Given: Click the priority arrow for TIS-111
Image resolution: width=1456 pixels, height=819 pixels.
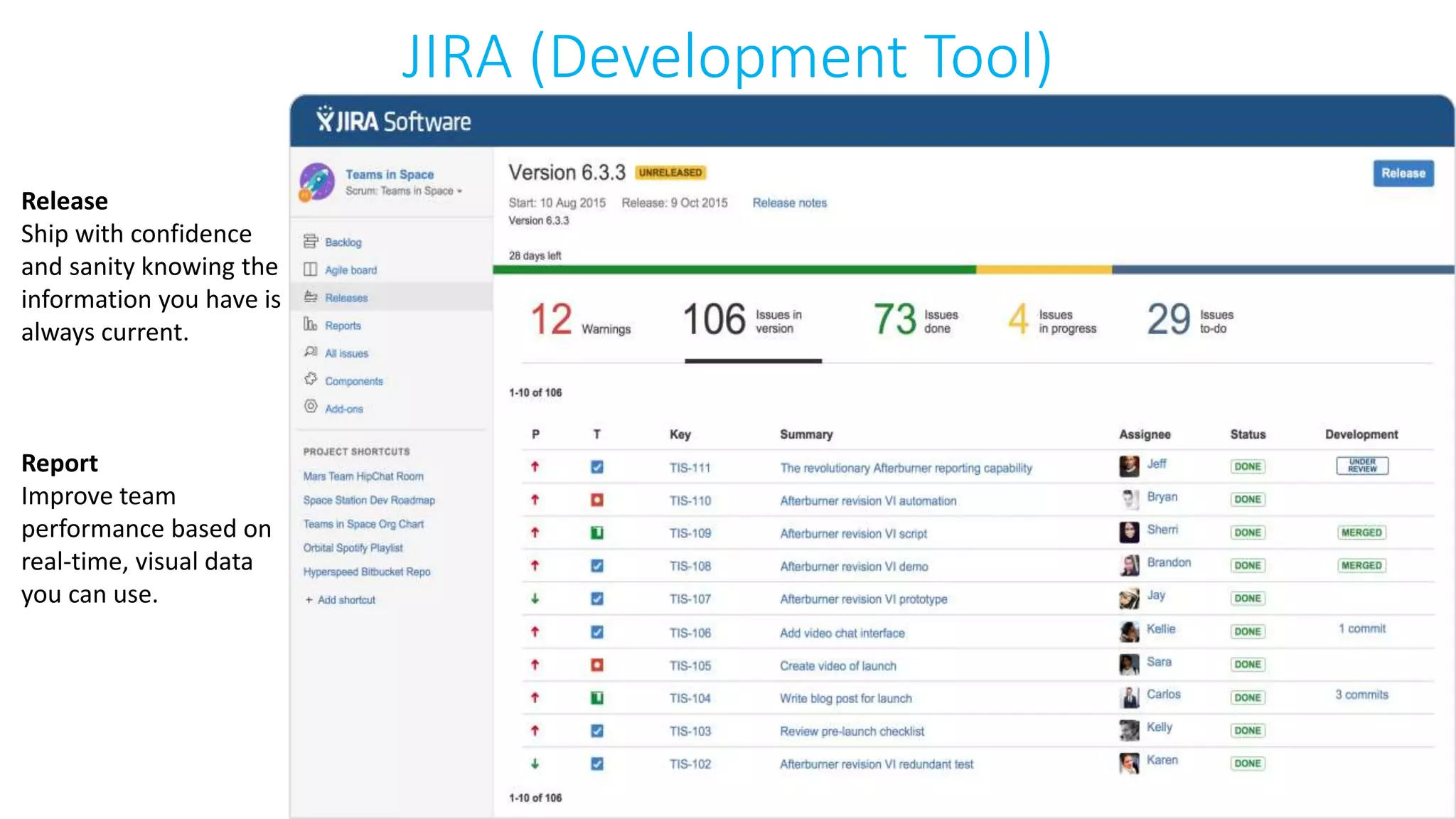Looking at the screenshot, I should (x=535, y=467).
